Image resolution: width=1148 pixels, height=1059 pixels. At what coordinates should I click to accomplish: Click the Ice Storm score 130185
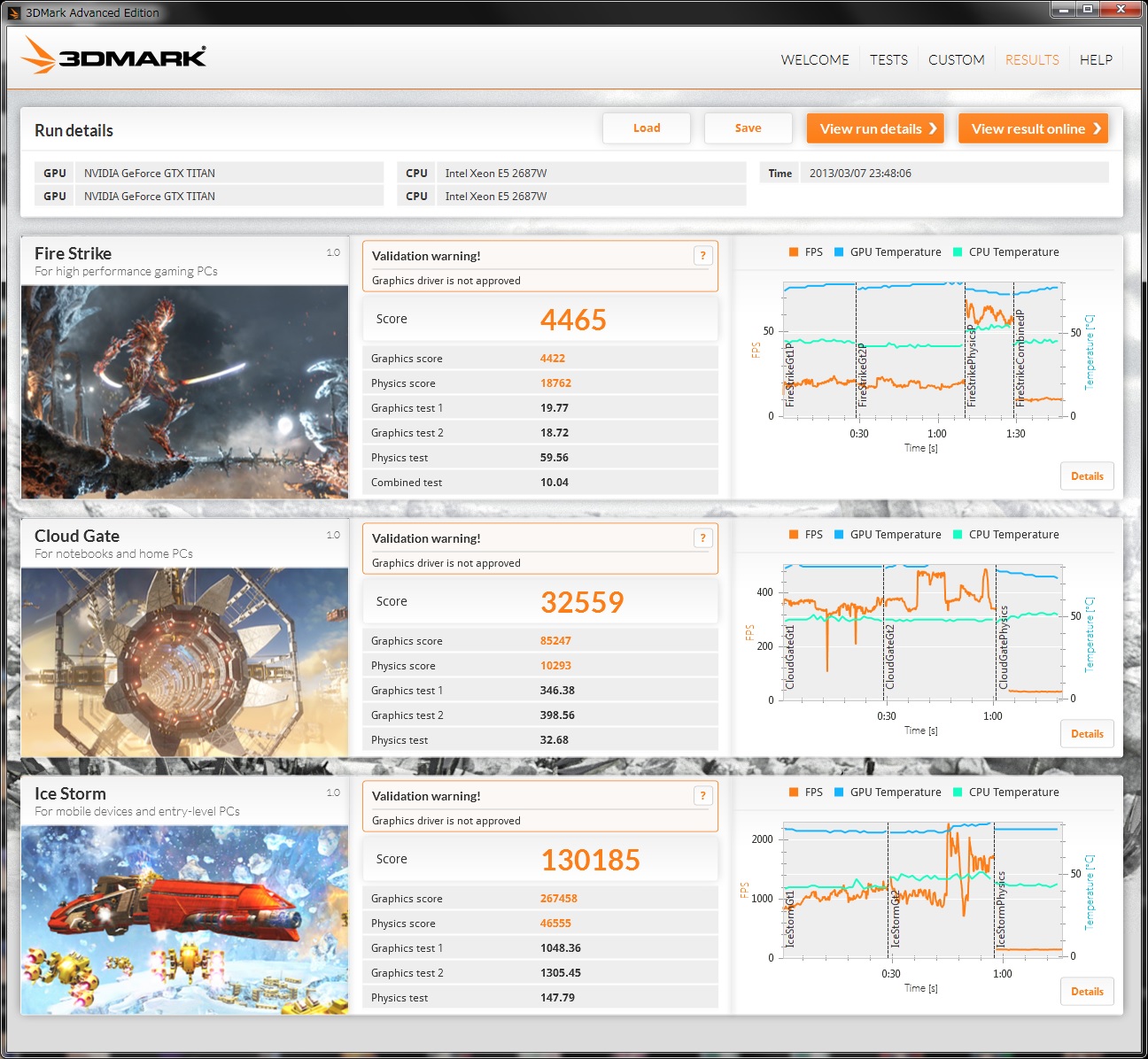point(590,860)
